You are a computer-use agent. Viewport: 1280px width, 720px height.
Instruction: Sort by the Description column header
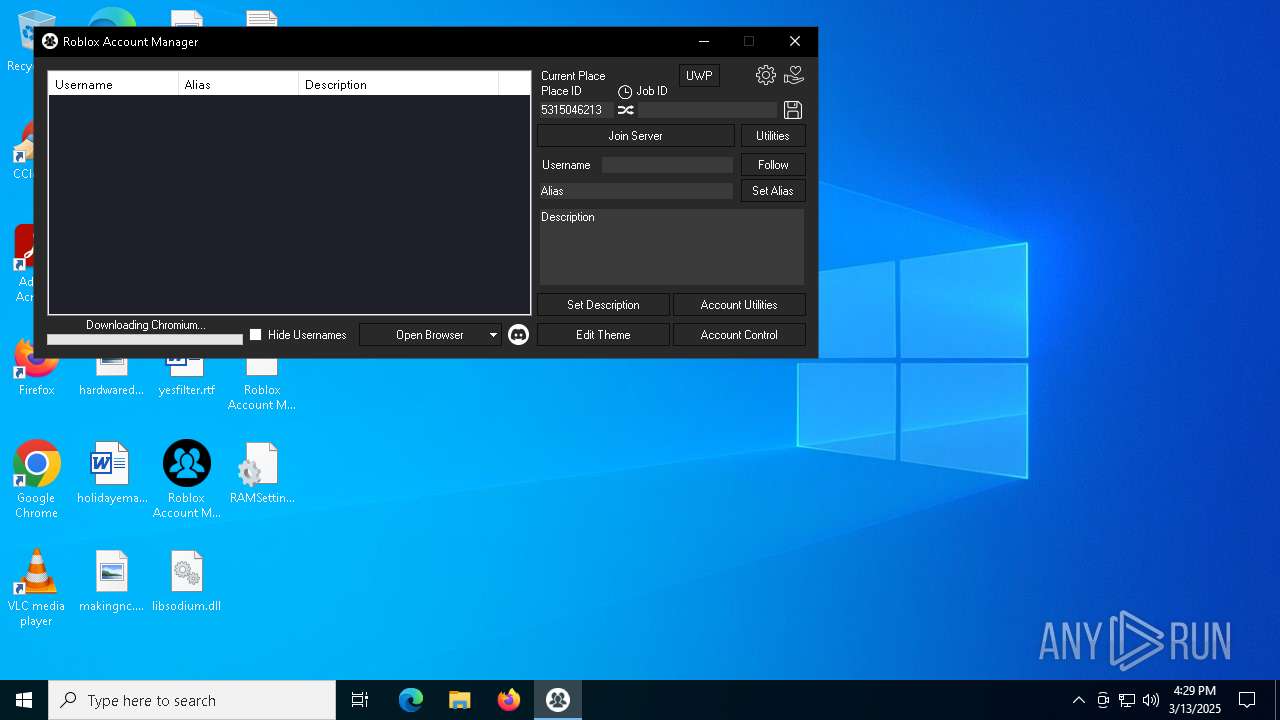click(399, 84)
